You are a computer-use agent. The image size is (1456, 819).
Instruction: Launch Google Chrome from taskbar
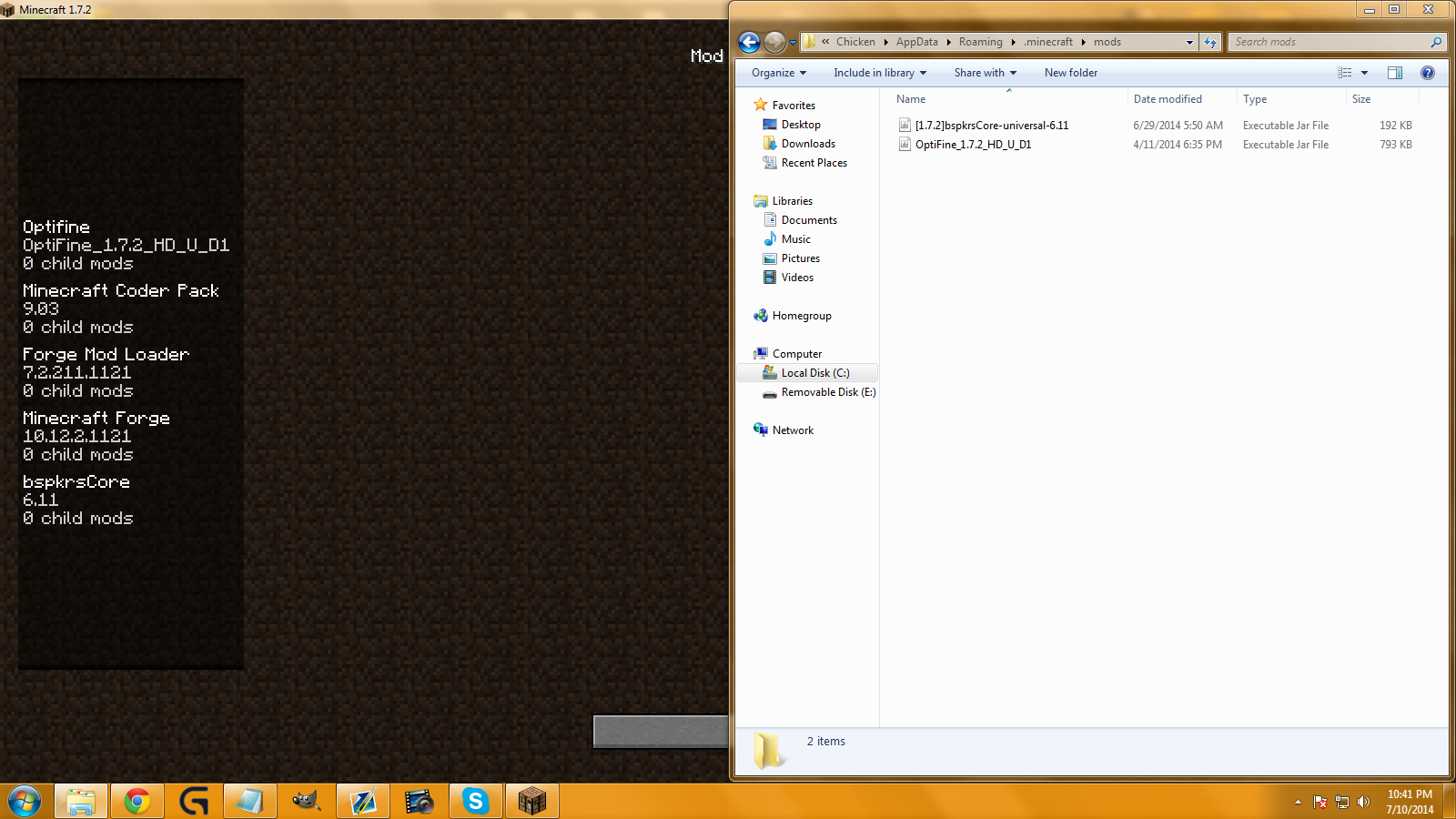click(x=137, y=802)
